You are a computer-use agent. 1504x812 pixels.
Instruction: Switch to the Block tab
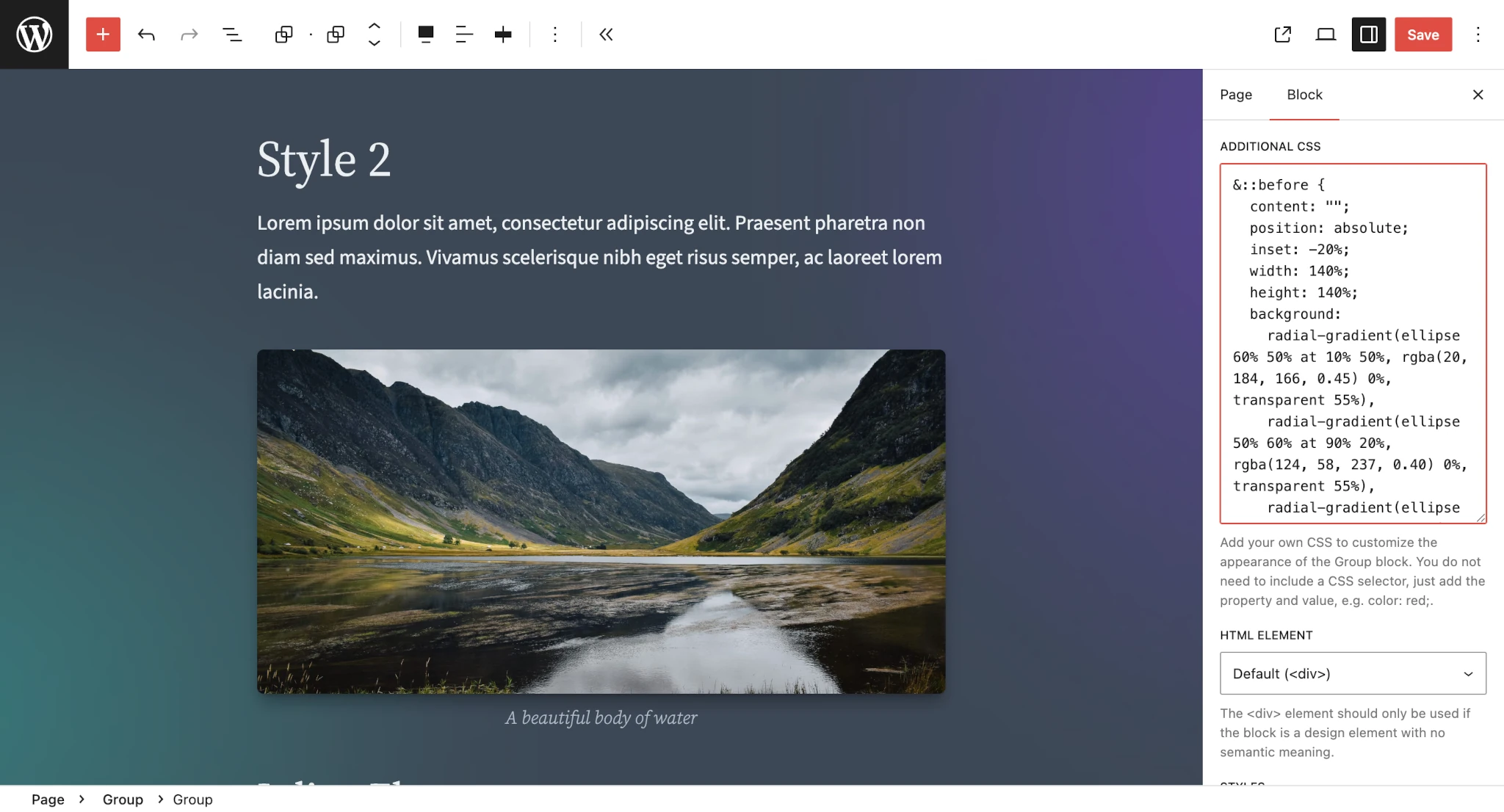click(1304, 95)
